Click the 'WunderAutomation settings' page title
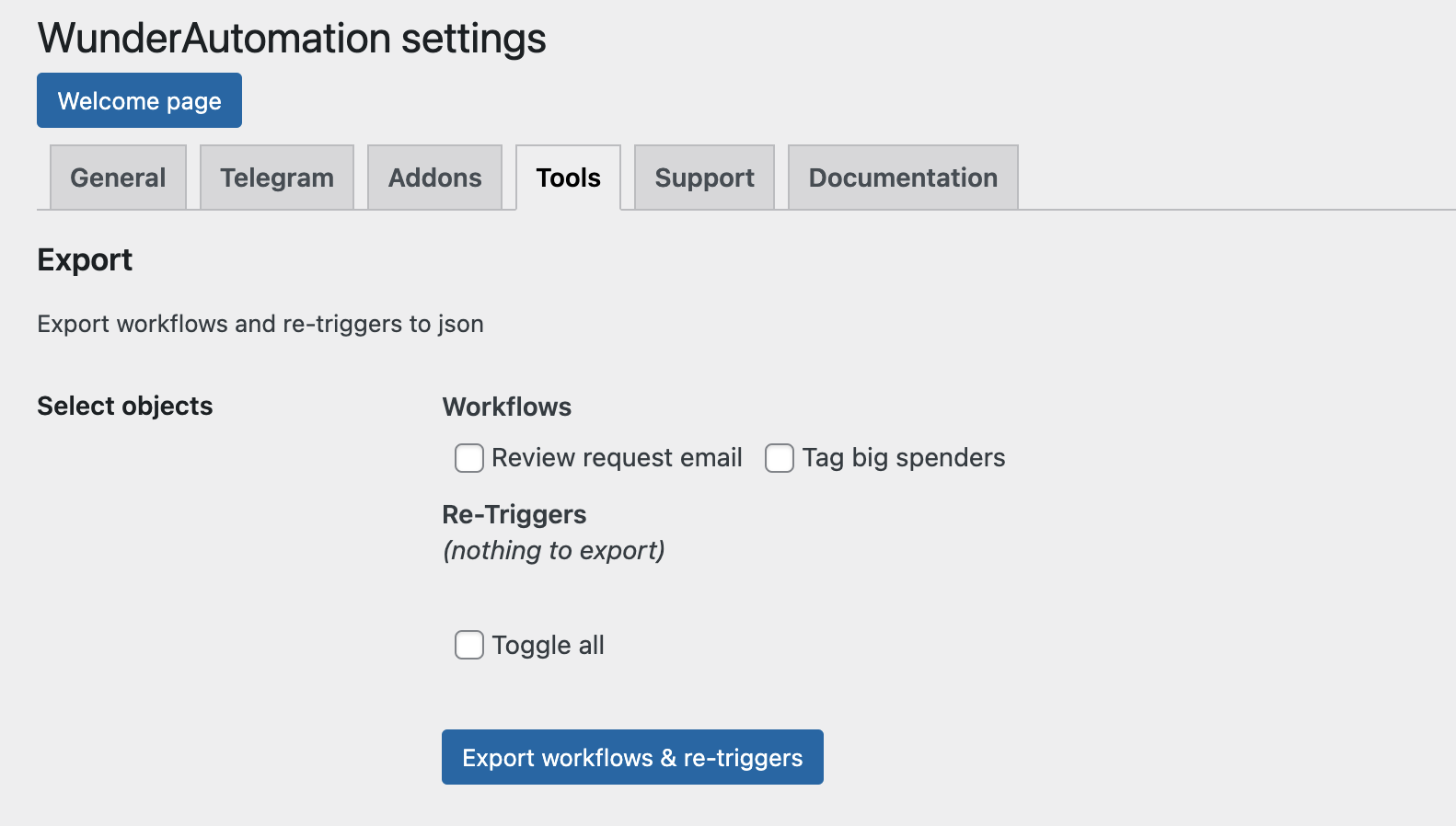The image size is (1456, 826). click(x=292, y=39)
